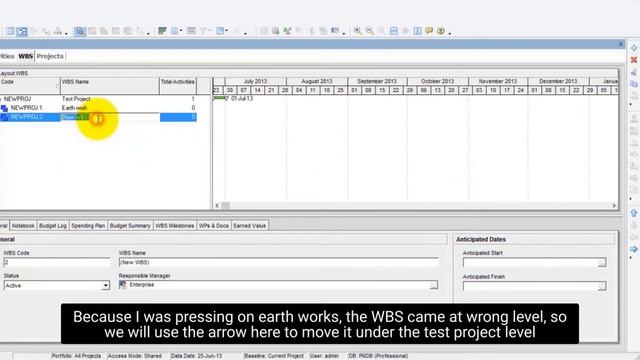This screenshot has width=640, height=360.
Task: Click the blue columns-pane icon before the speech bubble
Action: pyautogui.click(x=417, y=31)
